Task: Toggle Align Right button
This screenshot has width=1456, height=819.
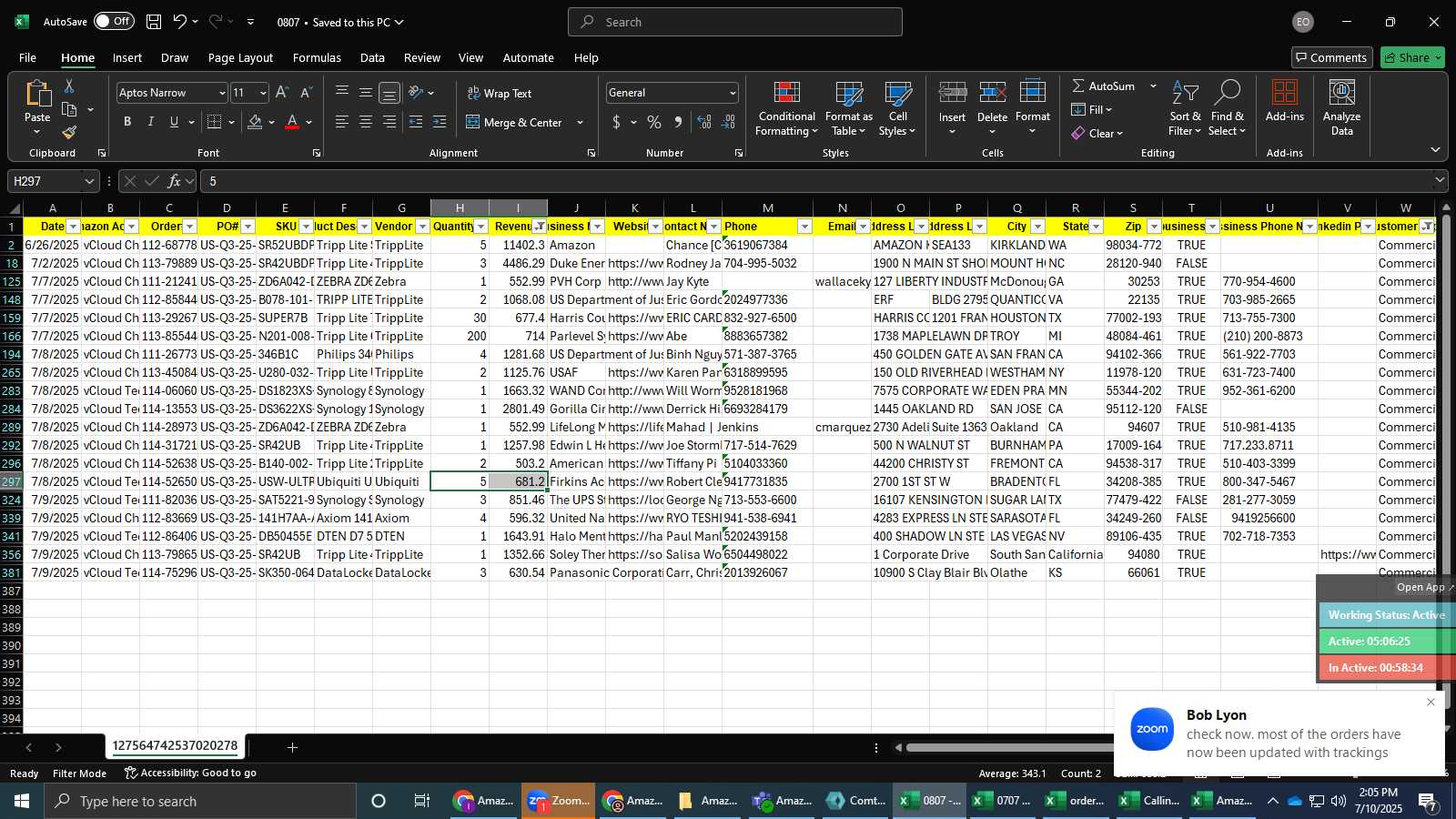Action: pyautogui.click(x=389, y=122)
